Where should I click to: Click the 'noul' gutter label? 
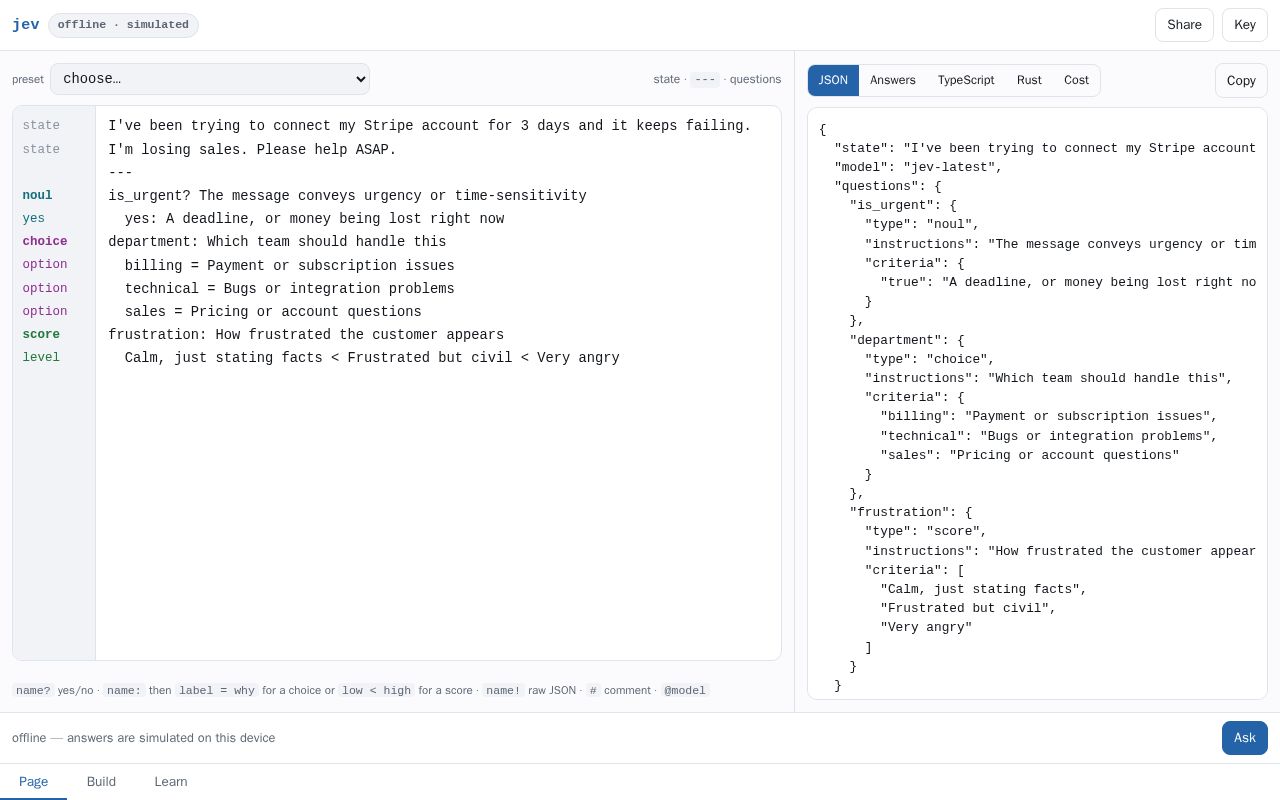[37, 196]
